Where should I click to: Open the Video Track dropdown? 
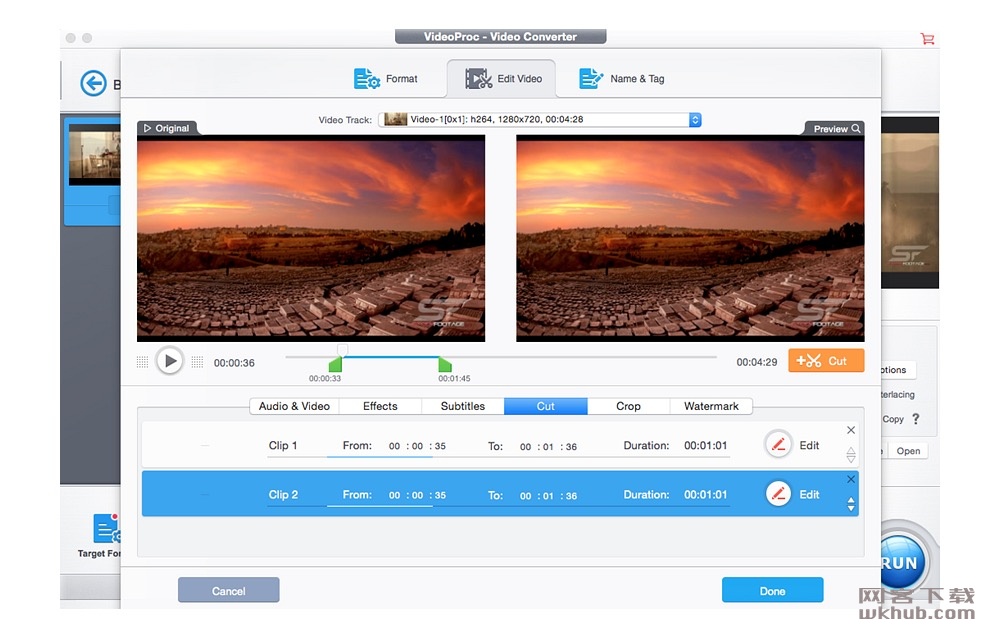(x=540, y=119)
